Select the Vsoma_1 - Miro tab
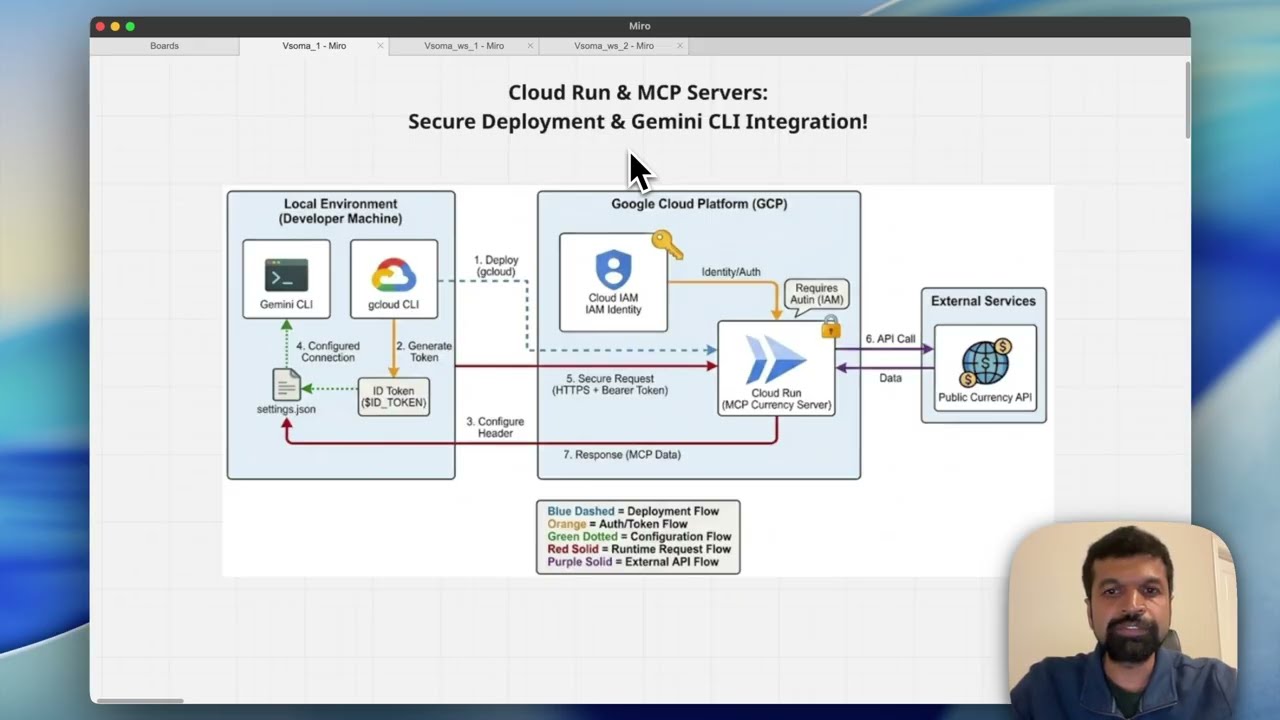 (314, 46)
